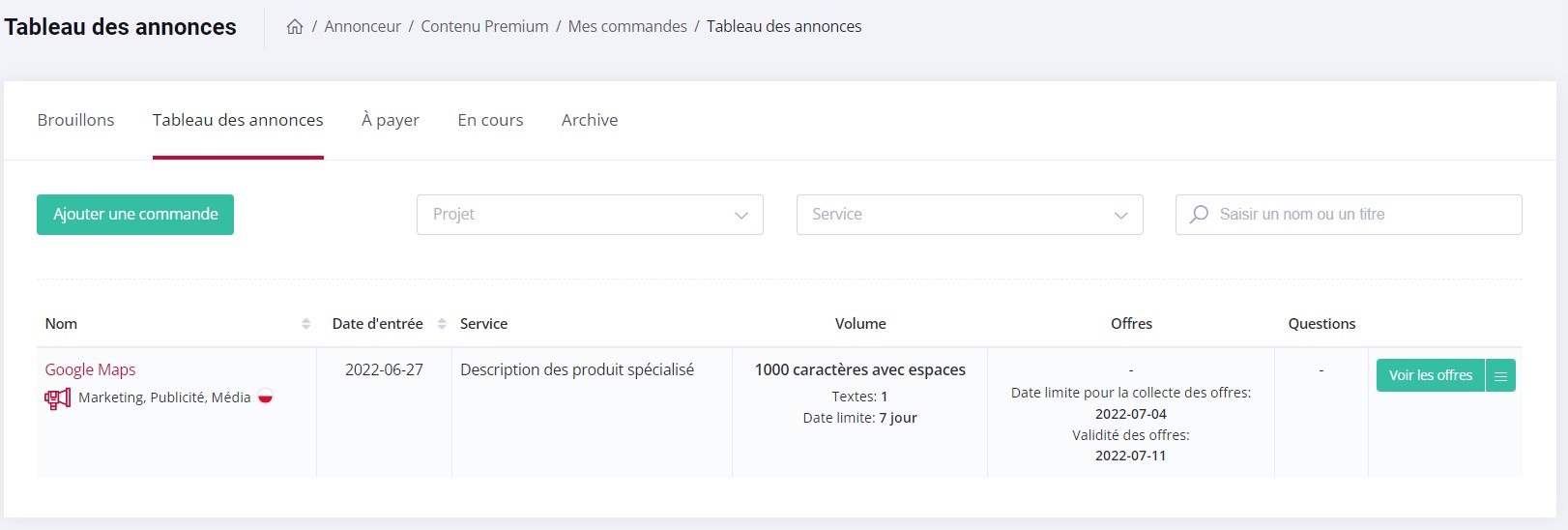Go to Contenu Premium breadcrumb
1568x530 pixels.
point(484,27)
